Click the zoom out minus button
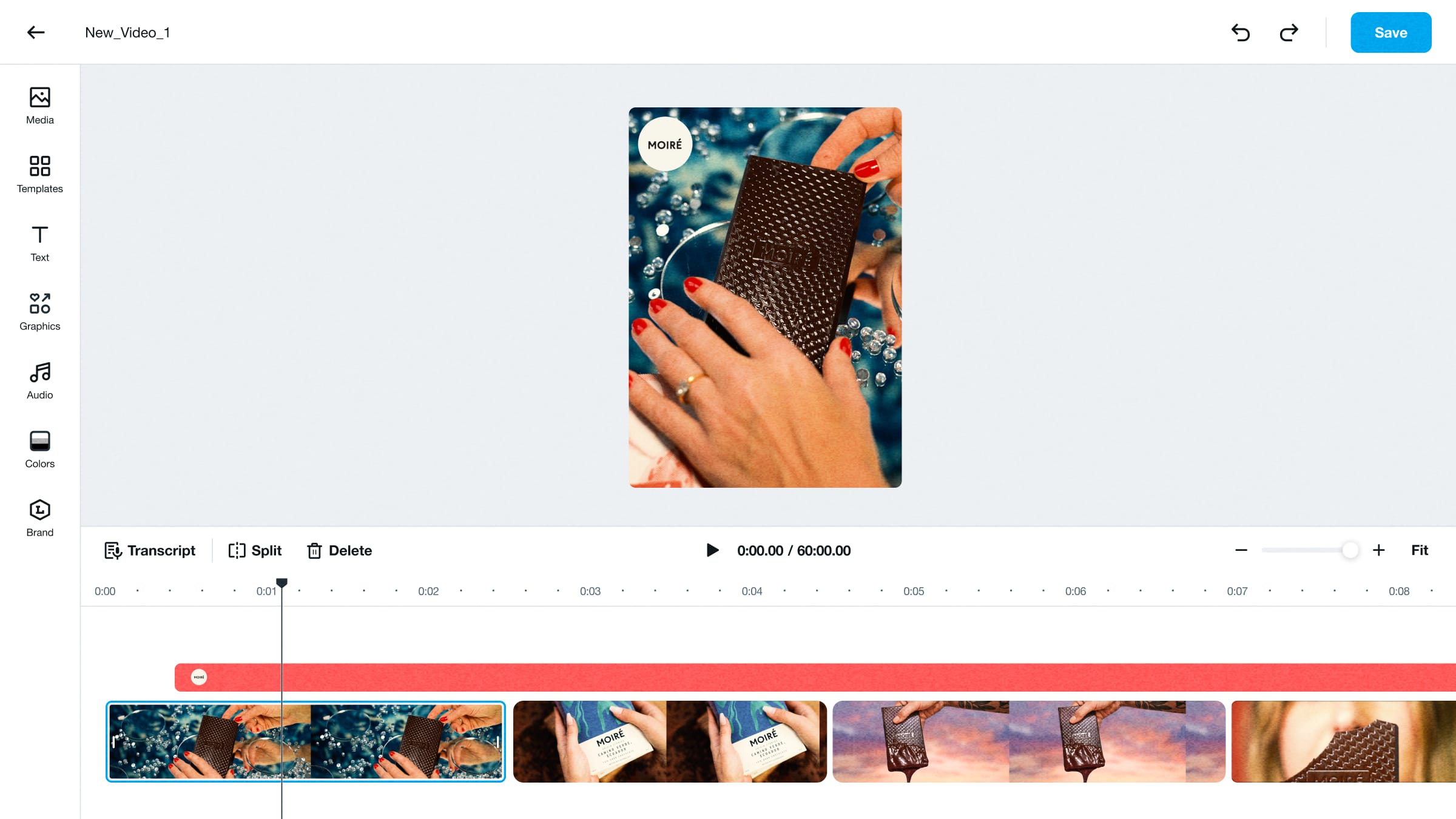Screen dimensions: 1456x819 (1241, 551)
